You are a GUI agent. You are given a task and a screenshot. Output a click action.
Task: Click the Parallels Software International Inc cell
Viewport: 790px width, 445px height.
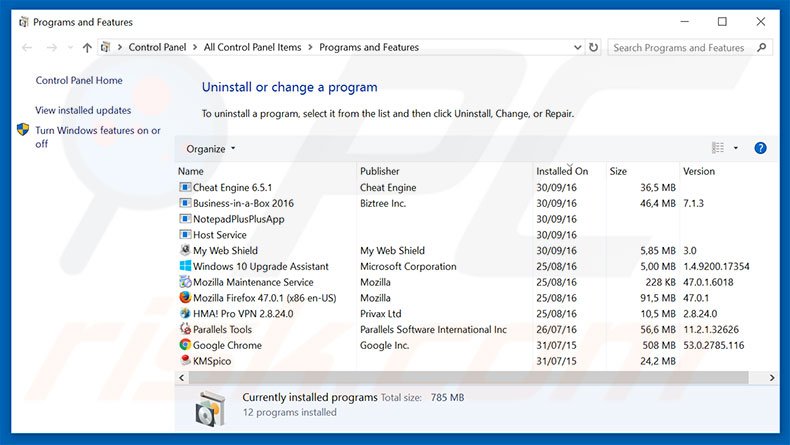[433, 329]
